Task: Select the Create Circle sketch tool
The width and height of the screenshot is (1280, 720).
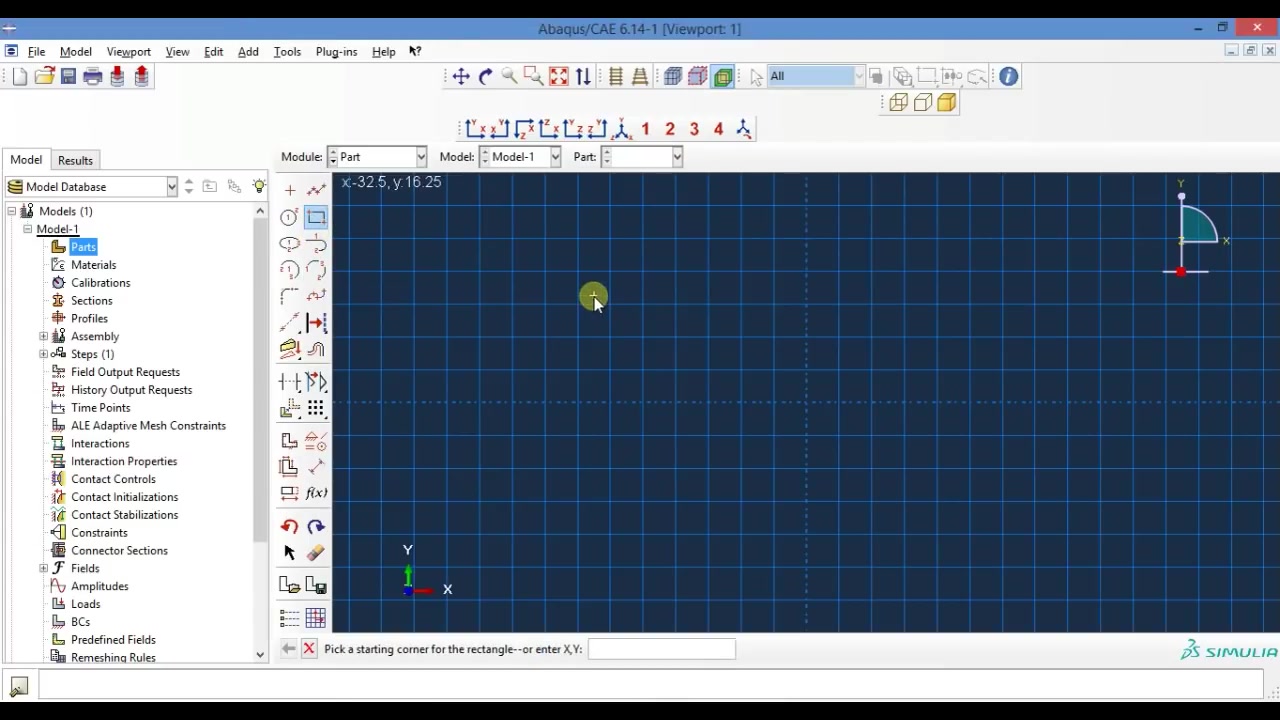Action: point(290,217)
